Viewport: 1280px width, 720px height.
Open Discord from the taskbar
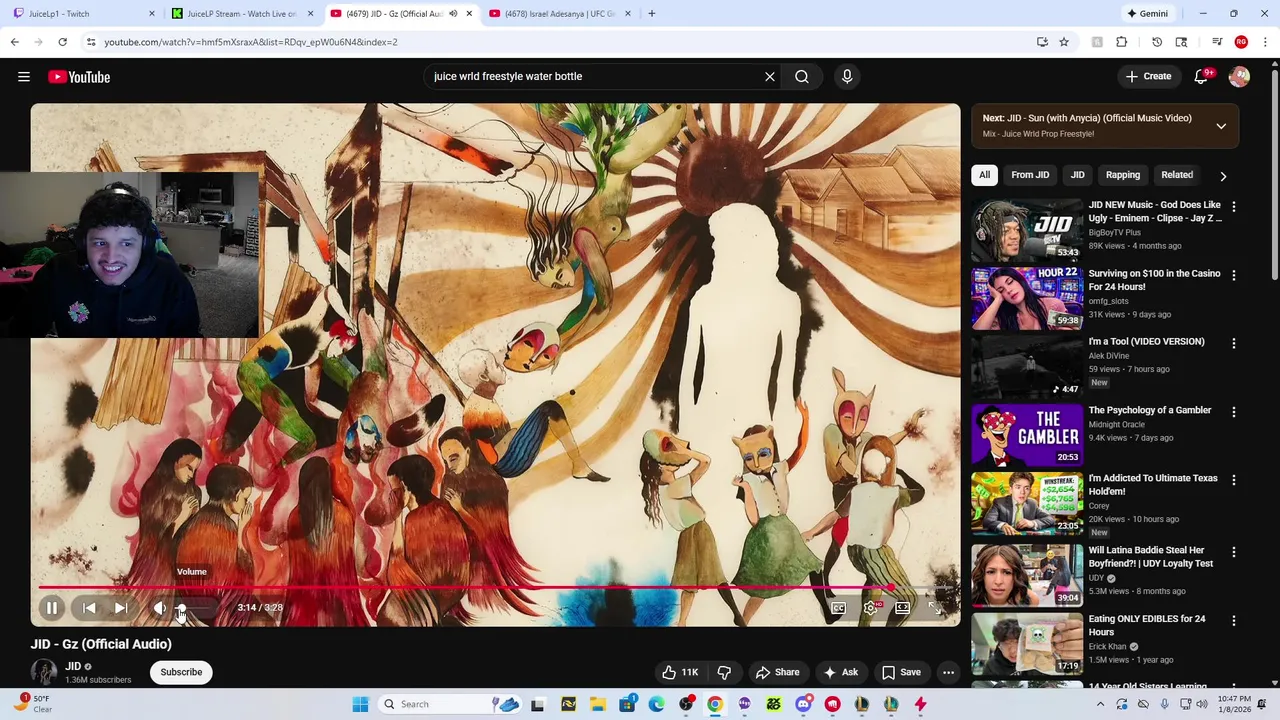(x=803, y=704)
